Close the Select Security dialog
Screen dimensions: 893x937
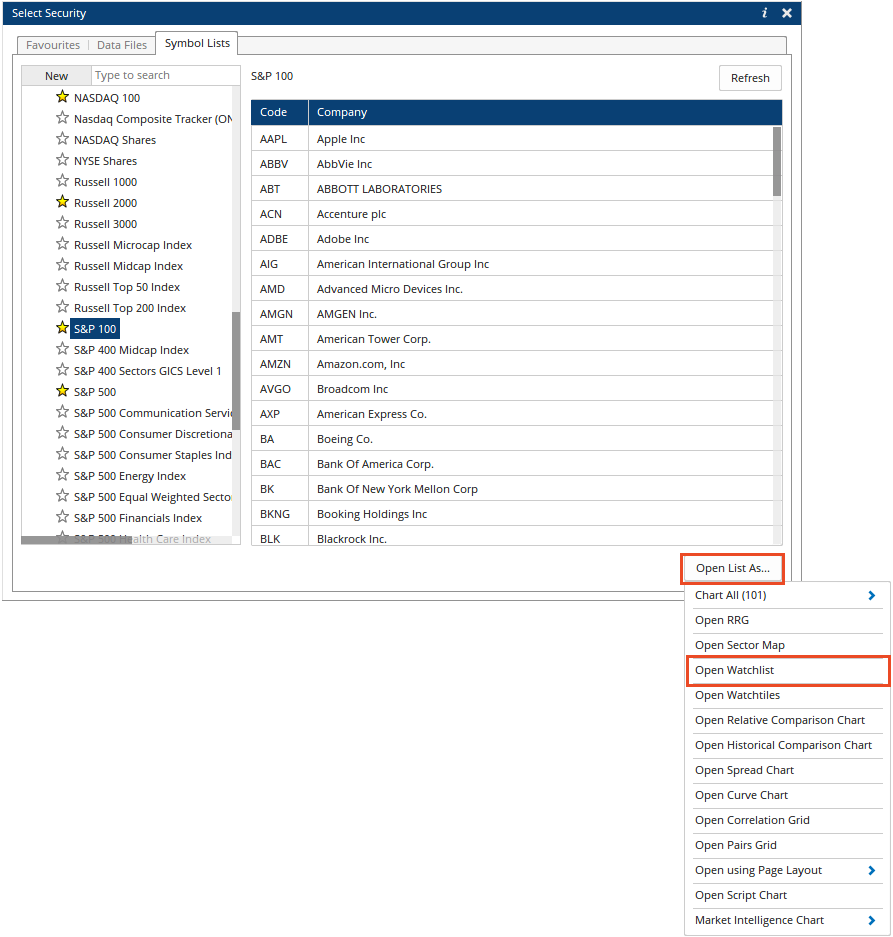787,13
